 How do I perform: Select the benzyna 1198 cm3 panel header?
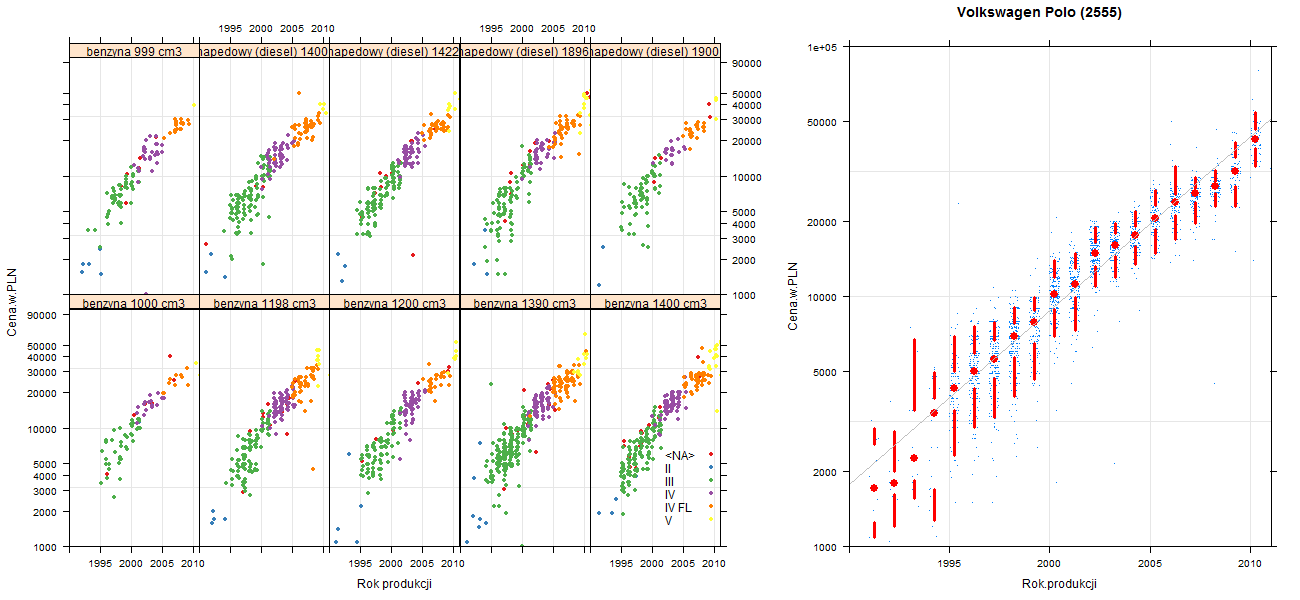click(265, 303)
